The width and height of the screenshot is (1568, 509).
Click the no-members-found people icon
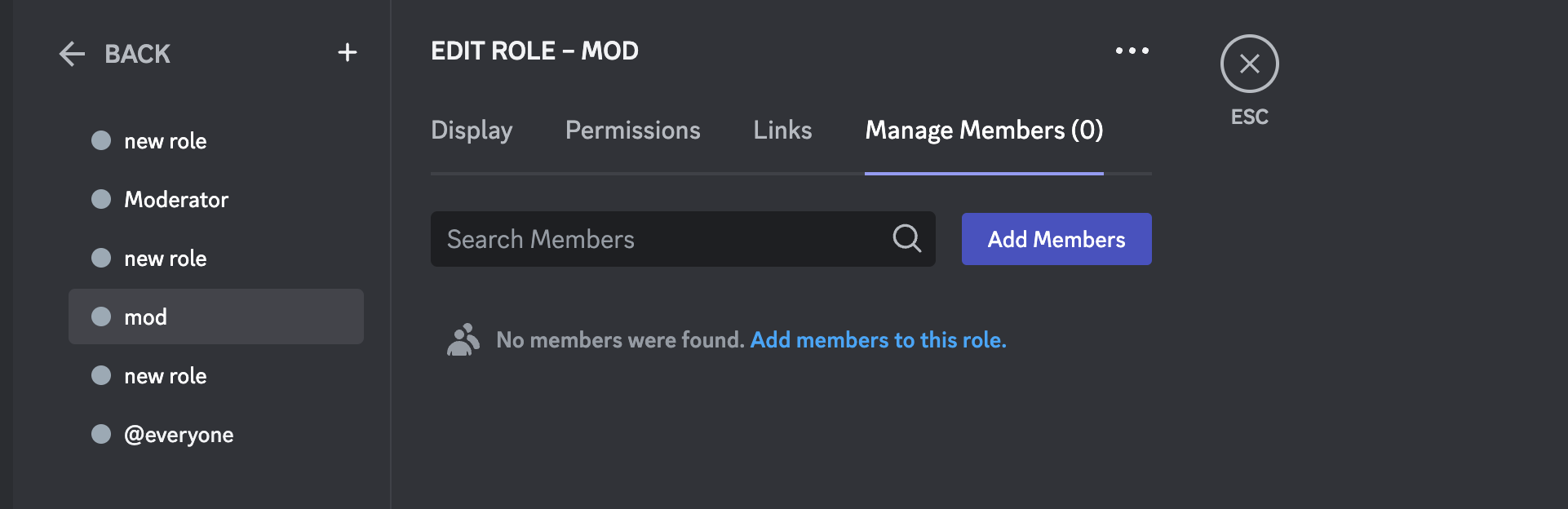pyautogui.click(x=463, y=339)
